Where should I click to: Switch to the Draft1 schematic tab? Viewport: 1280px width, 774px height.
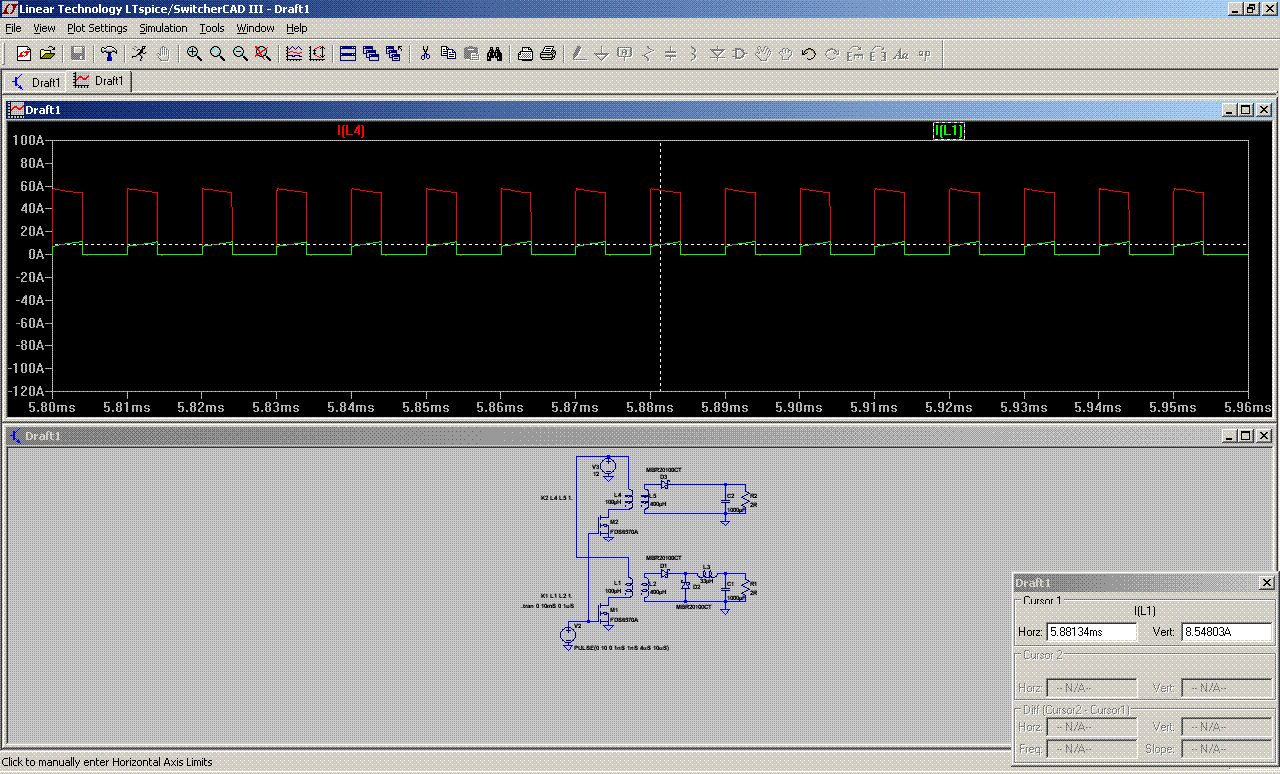pyautogui.click(x=36, y=82)
